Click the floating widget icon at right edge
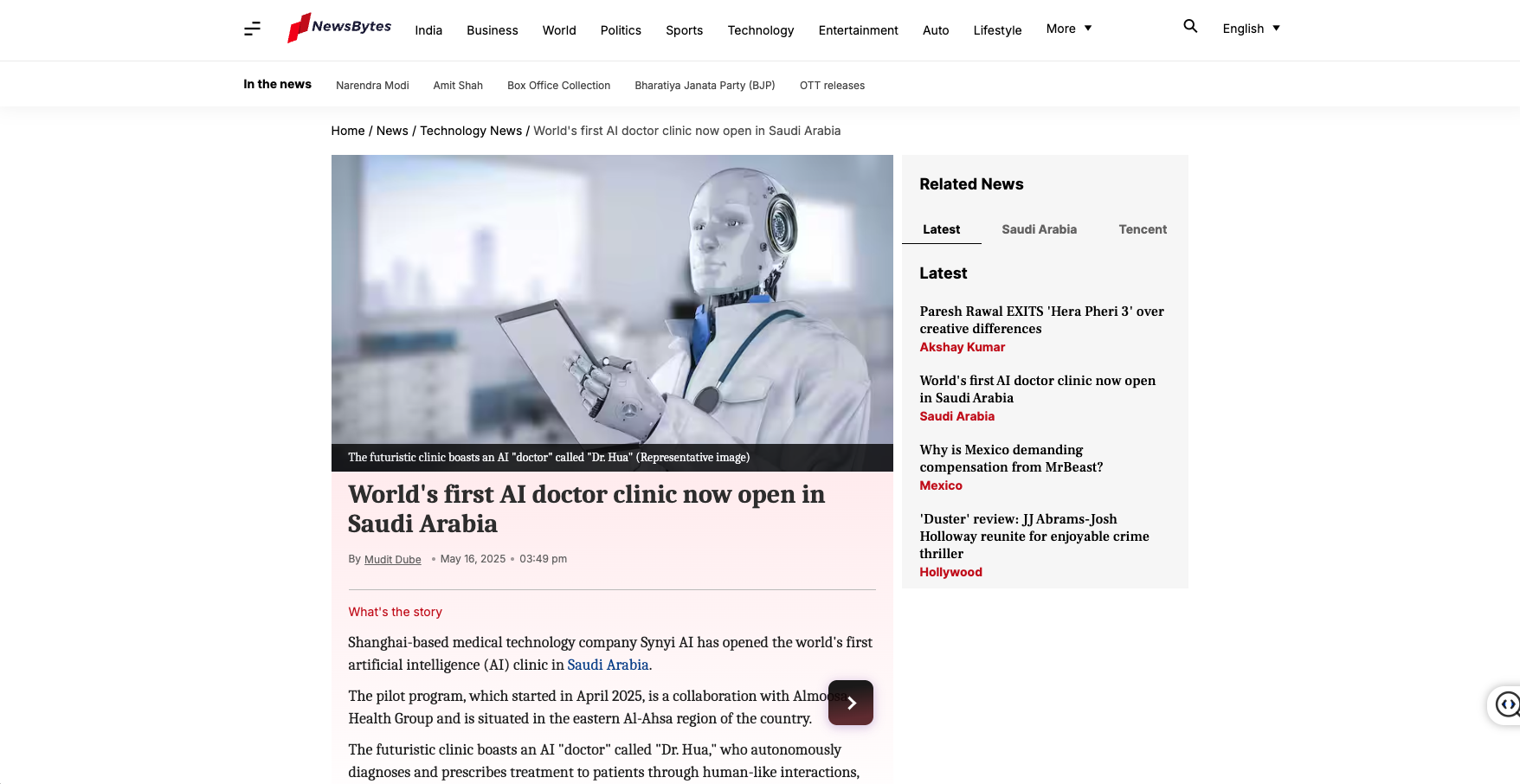 1506,704
